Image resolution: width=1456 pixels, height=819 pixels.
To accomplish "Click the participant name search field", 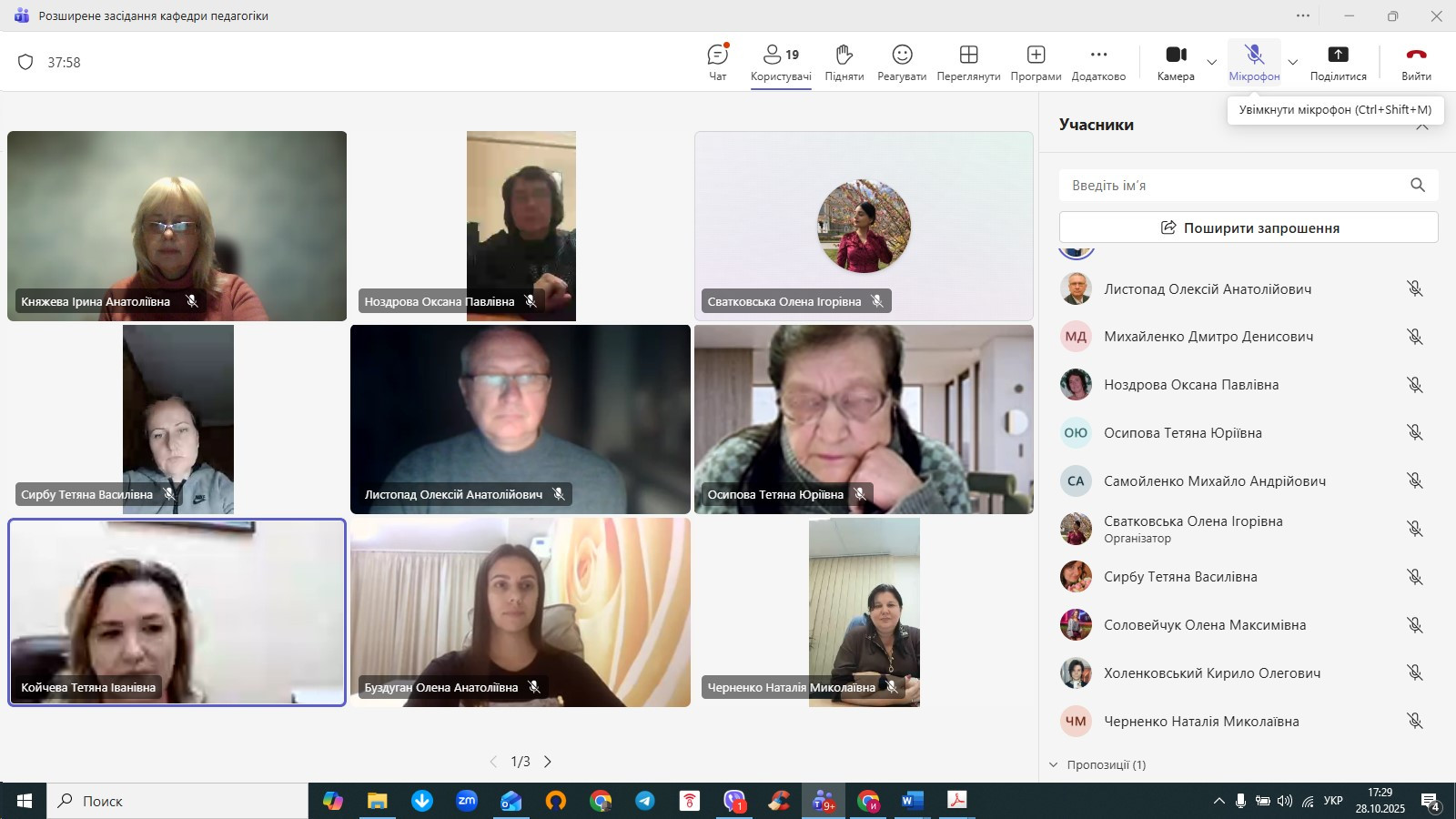I will (x=1233, y=186).
